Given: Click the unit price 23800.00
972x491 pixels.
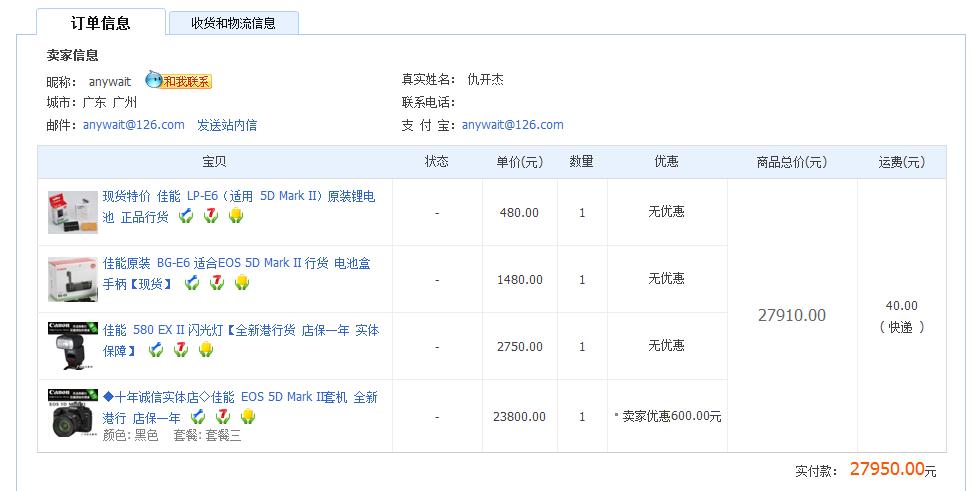Looking at the screenshot, I should point(519,417).
